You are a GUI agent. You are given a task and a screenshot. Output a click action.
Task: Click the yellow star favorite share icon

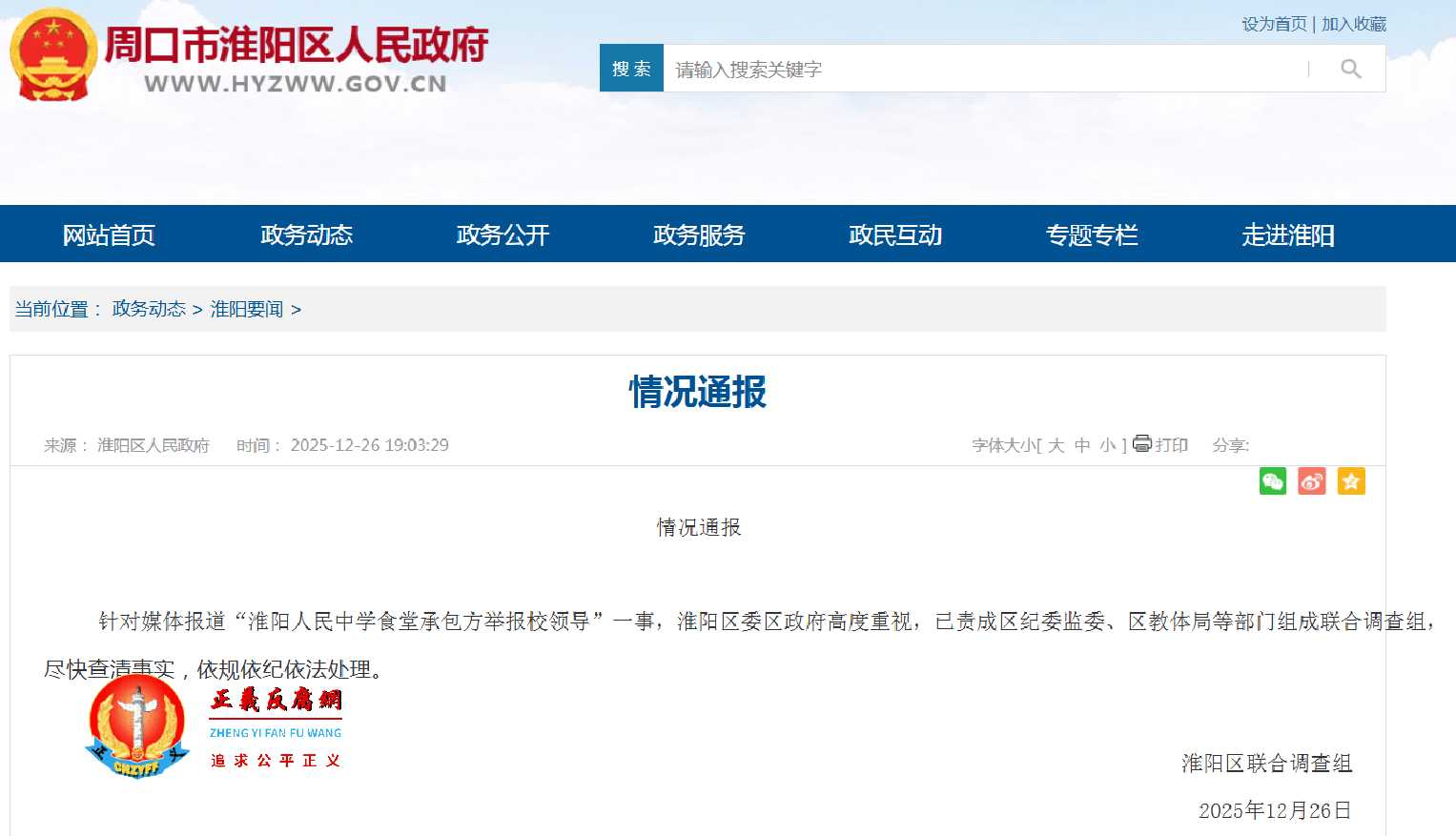1350,481
